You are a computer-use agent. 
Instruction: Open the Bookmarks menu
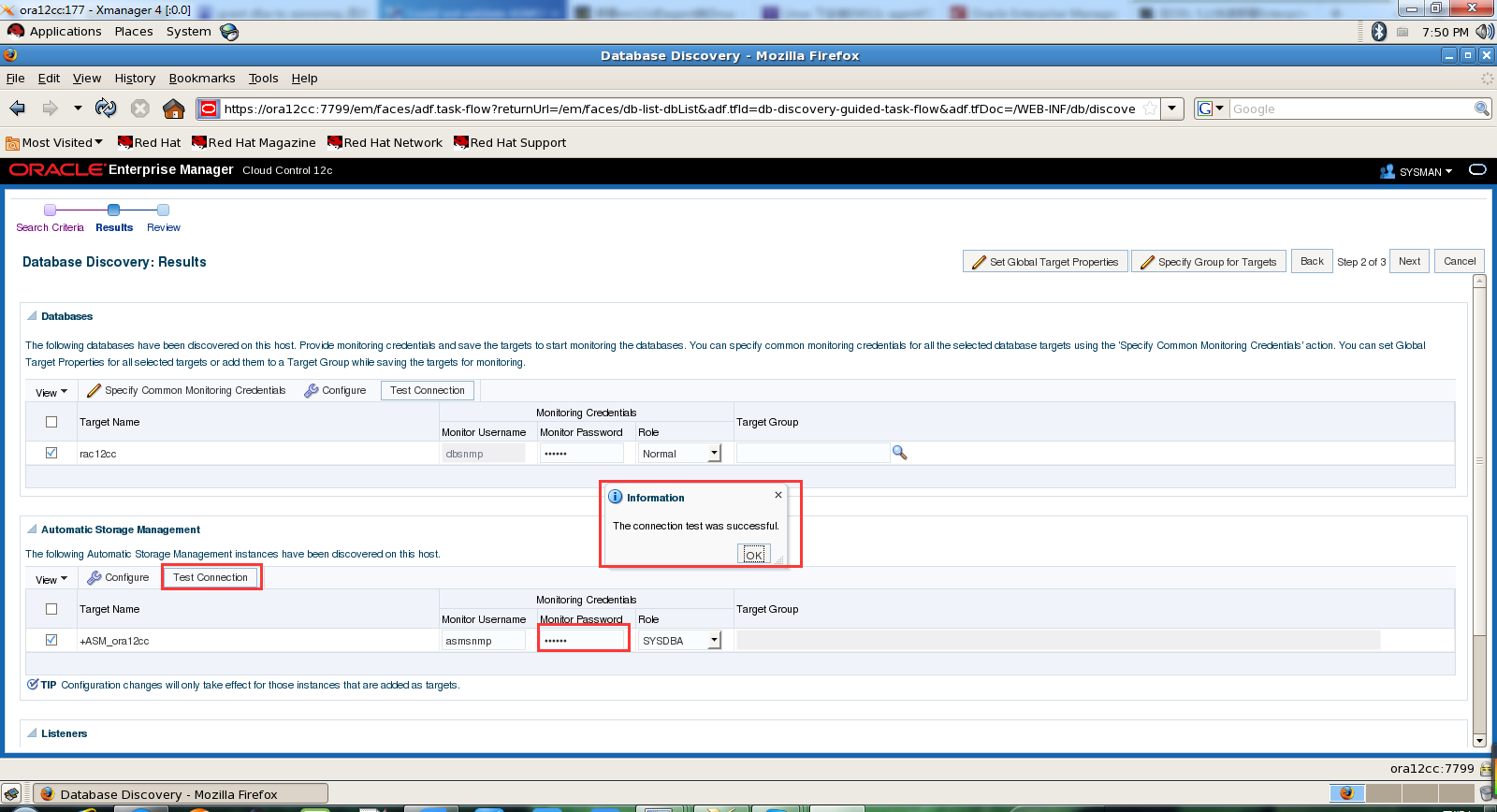coord(202,79)
